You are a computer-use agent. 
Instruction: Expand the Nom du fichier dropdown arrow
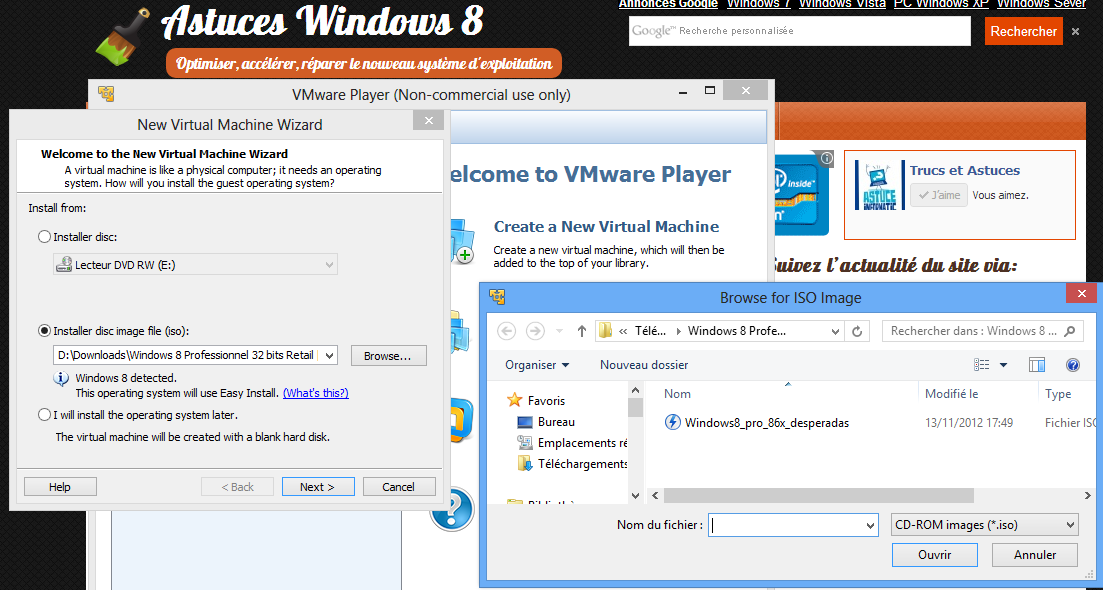coord(871,525)
